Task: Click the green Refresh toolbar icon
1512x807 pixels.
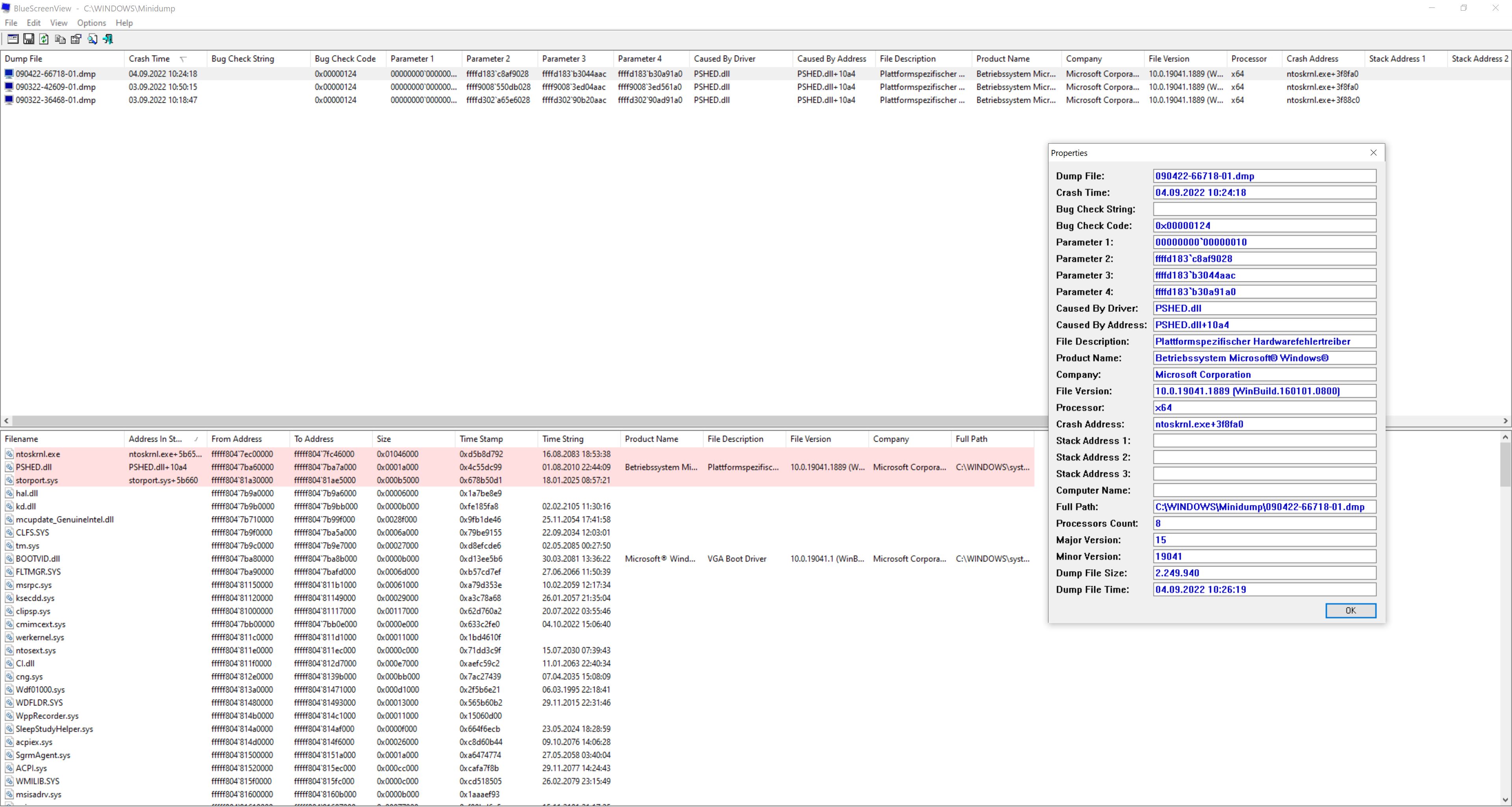Action: tap(44, 39)
